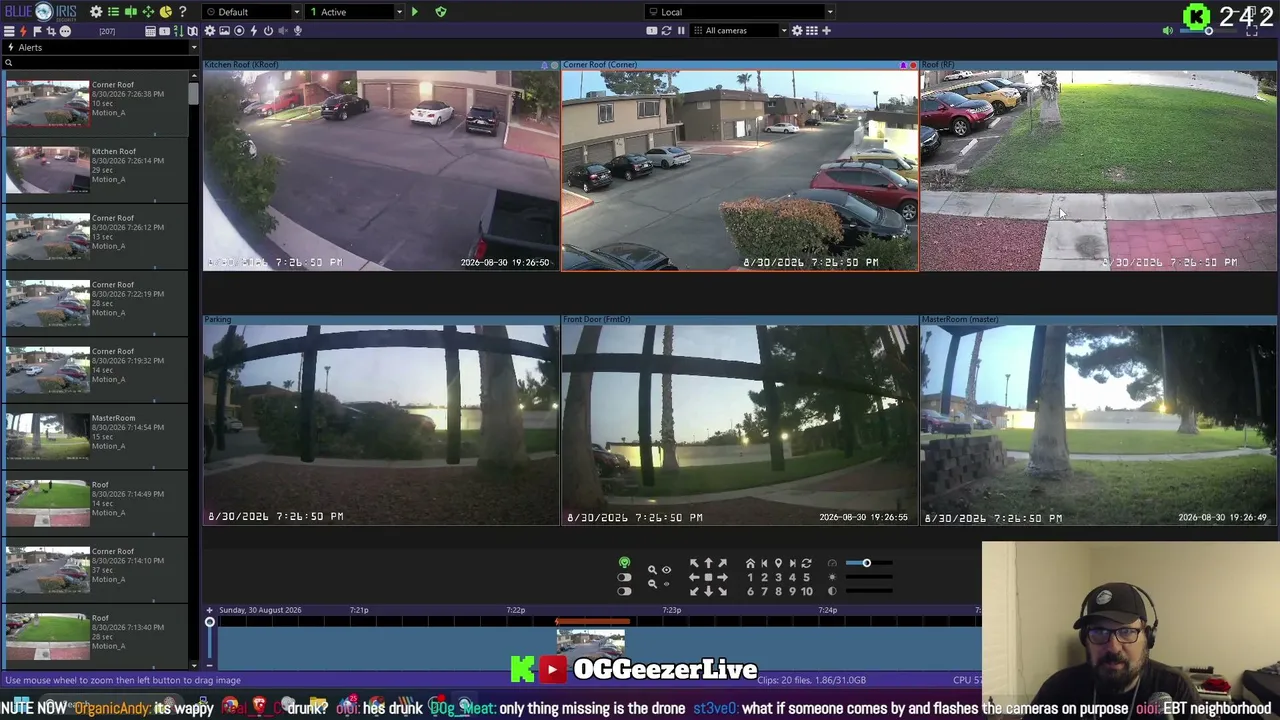Viewport: 1280px width, 720px height.
Task: Select the red alerts lightning icon
Action: [23, 31]
